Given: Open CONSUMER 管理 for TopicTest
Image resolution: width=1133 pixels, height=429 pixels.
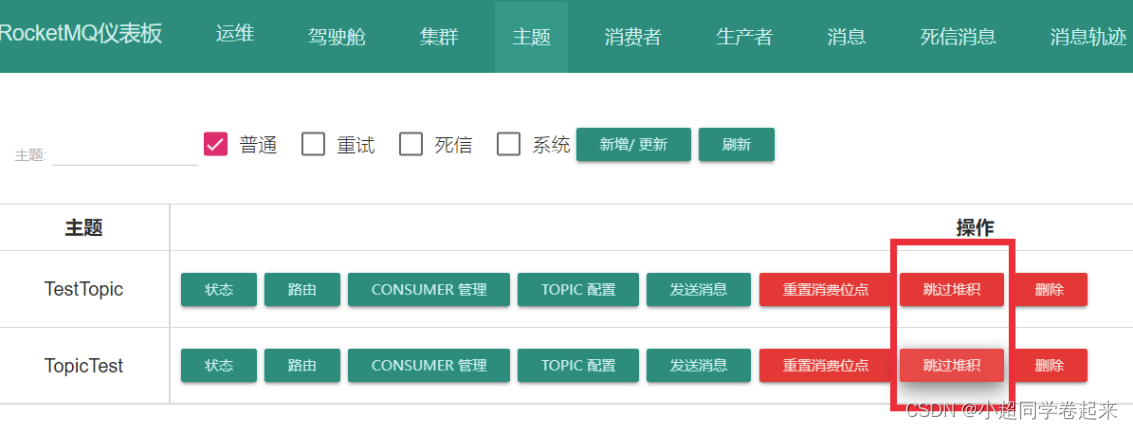Looking at the screenshot, I should [429, 365].
